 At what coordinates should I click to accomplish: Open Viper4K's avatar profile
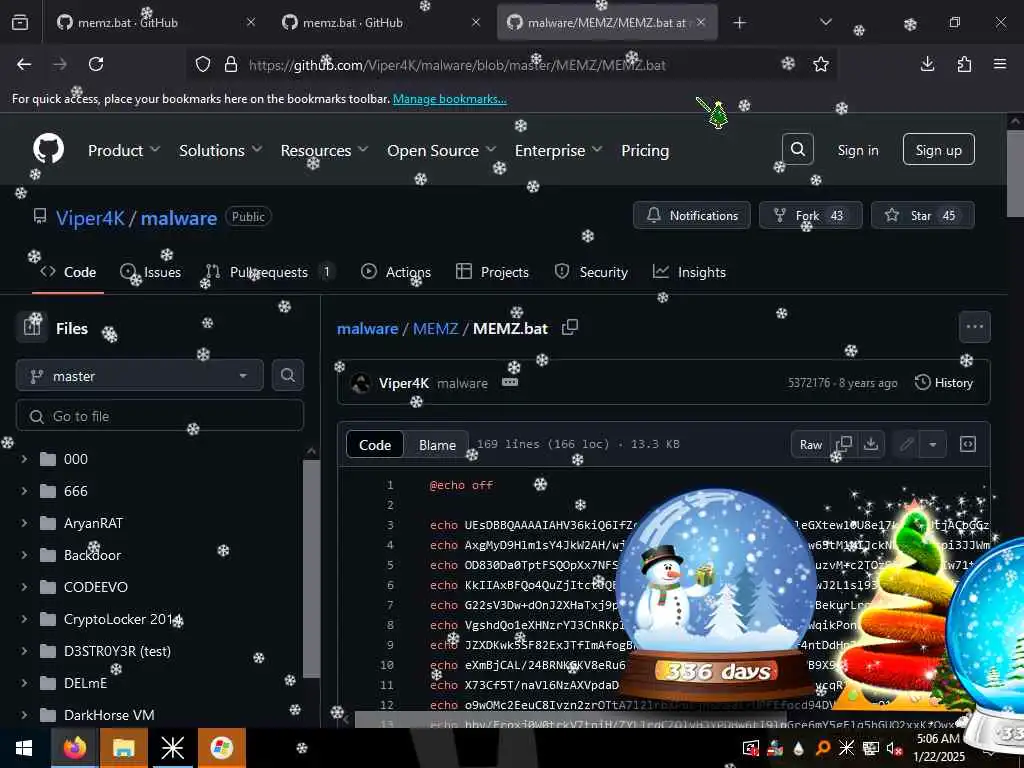360,383
